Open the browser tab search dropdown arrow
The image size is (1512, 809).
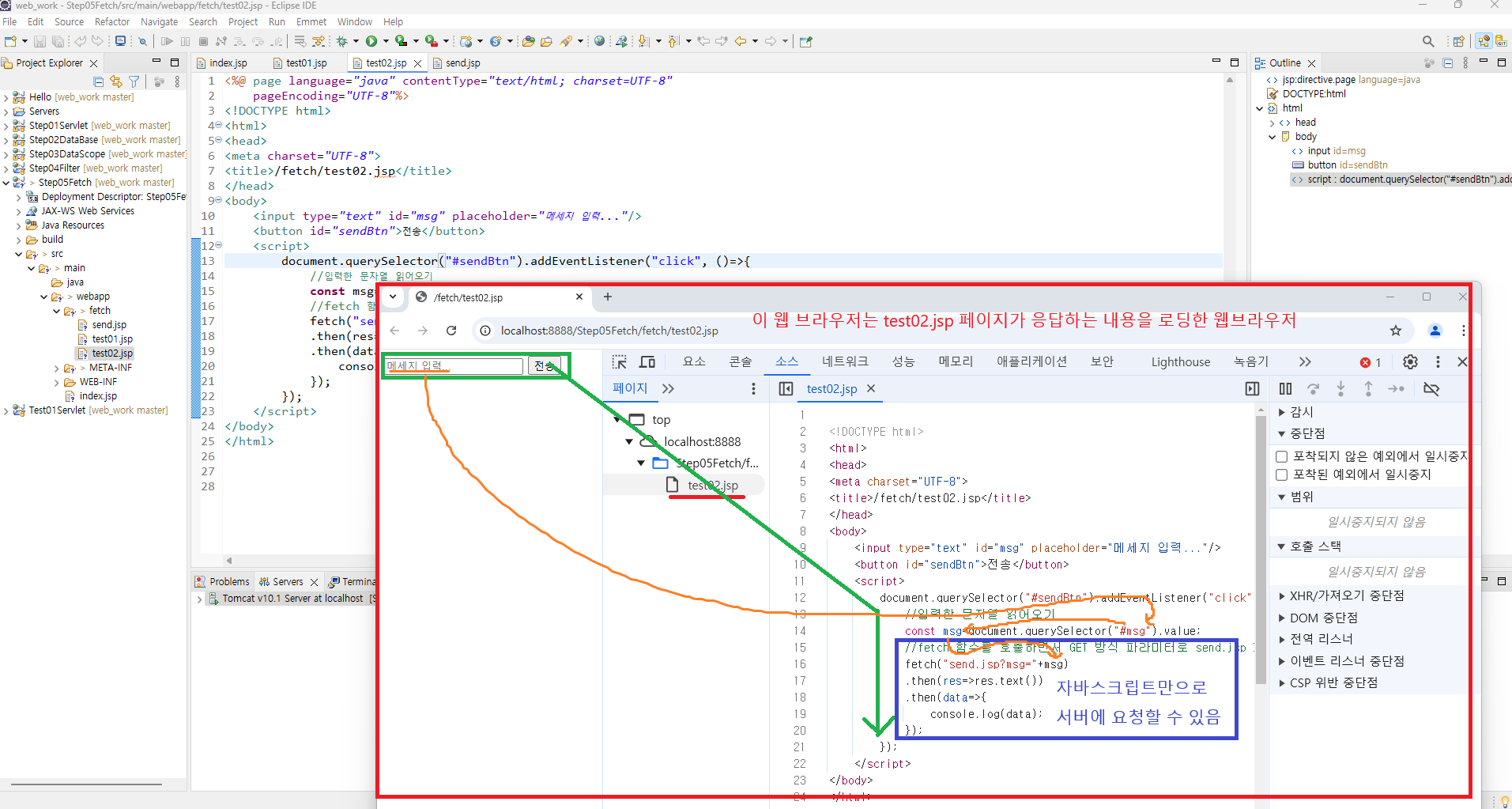(393, 297)
